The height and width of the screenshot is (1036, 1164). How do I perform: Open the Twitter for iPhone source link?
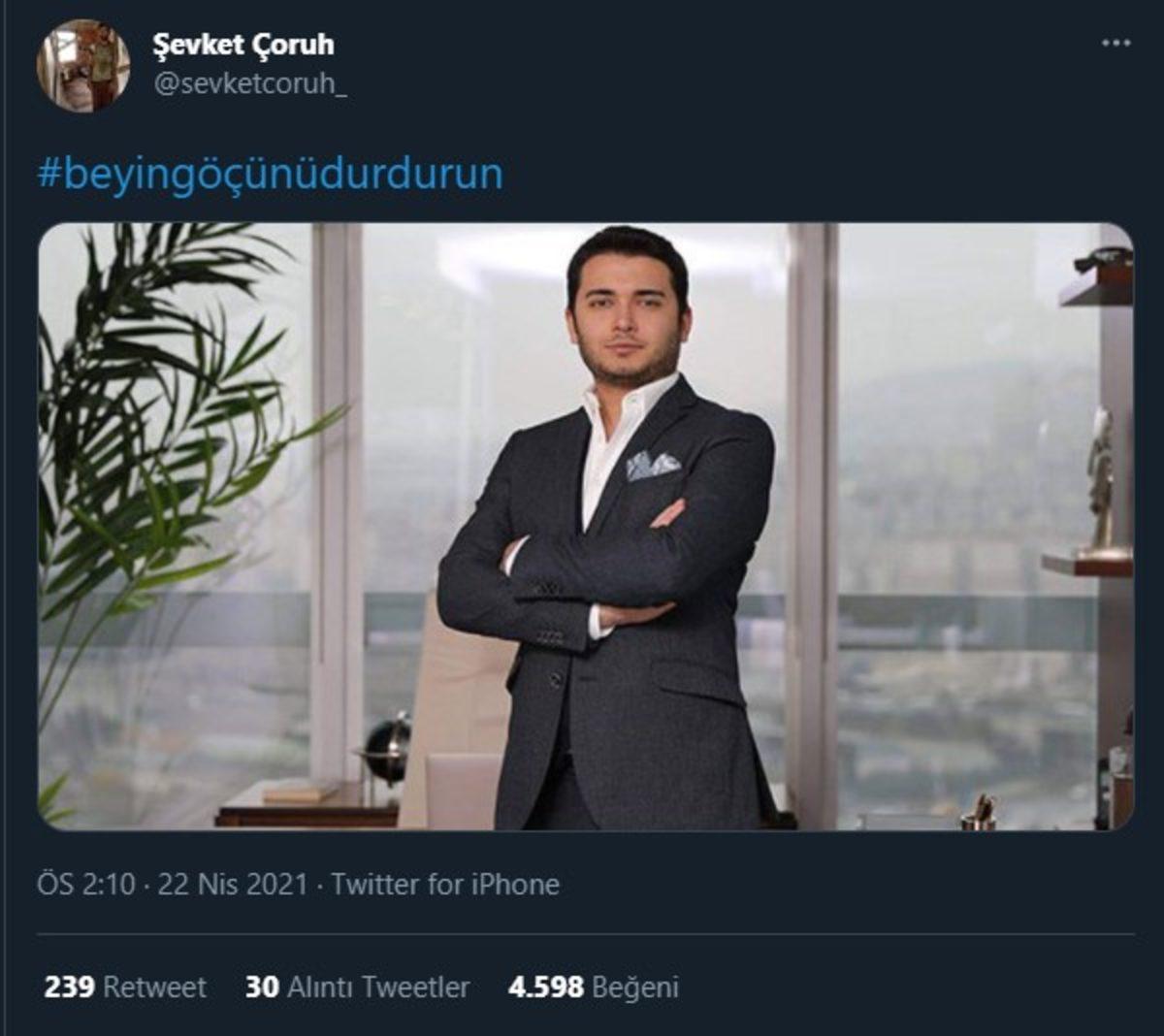(x=445, y=885)
